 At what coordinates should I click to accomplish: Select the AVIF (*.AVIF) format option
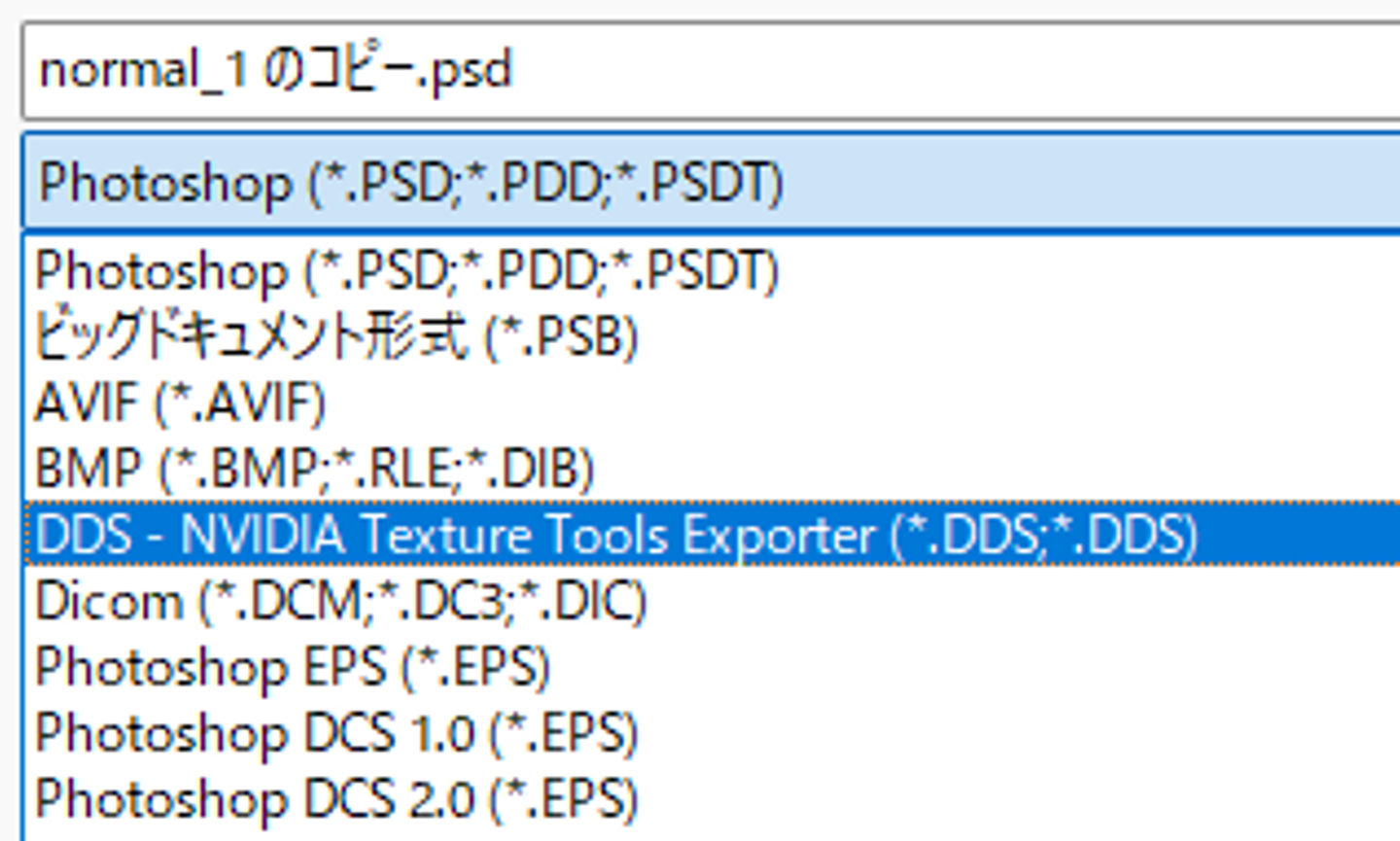[x=181, y=403]
